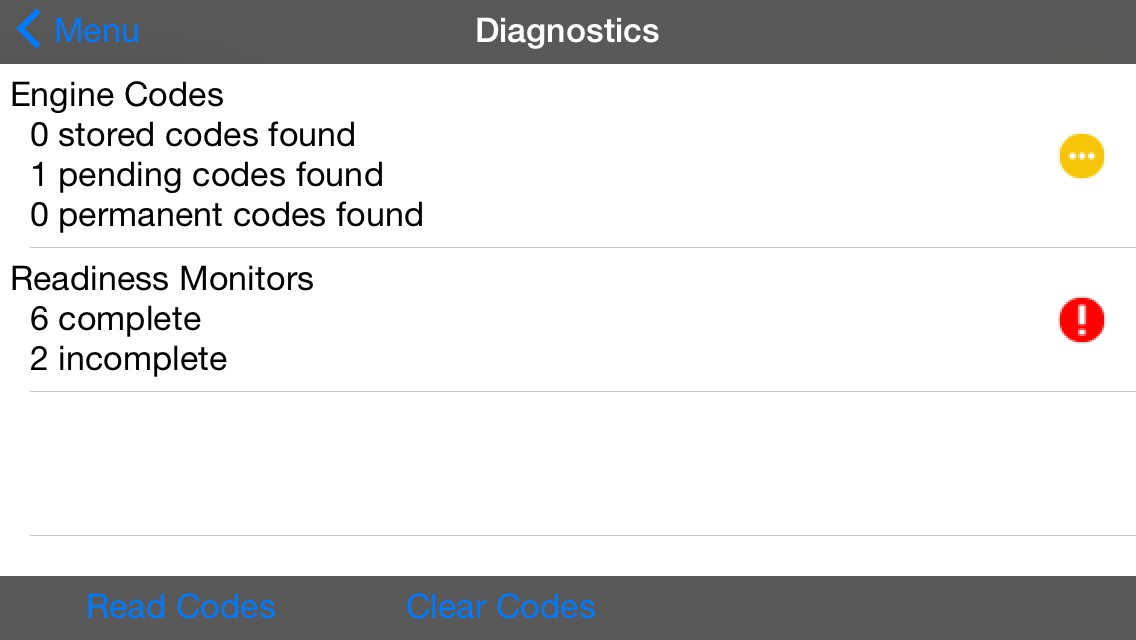Open the '2 incomplete' monitors line

point(129,359)
